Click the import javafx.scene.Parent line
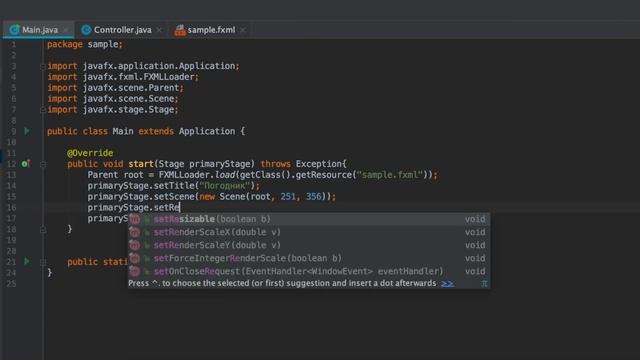 coord(116,88)
